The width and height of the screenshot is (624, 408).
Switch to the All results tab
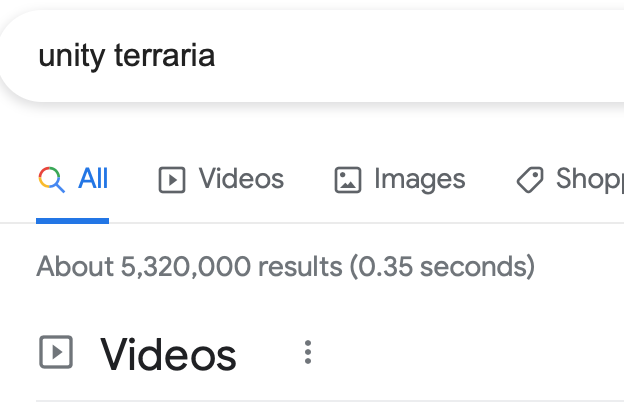(92, 180)
